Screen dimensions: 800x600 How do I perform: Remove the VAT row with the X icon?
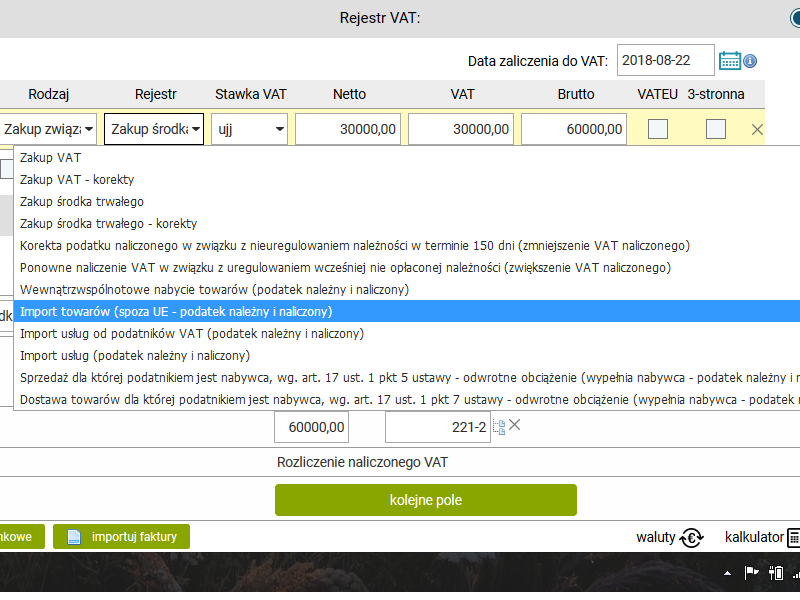[x=757, y=129]
